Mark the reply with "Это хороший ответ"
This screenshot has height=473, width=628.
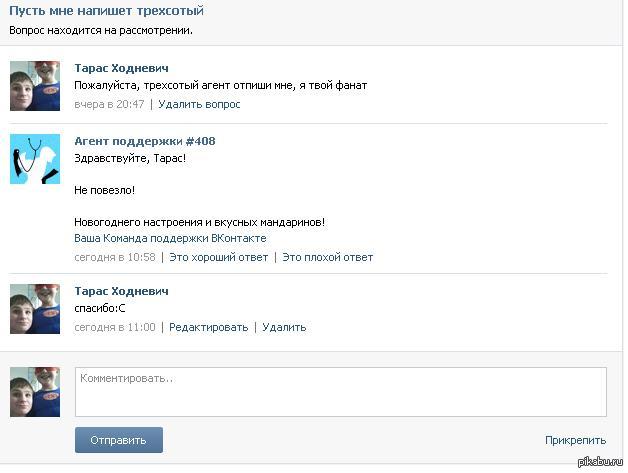219,257
